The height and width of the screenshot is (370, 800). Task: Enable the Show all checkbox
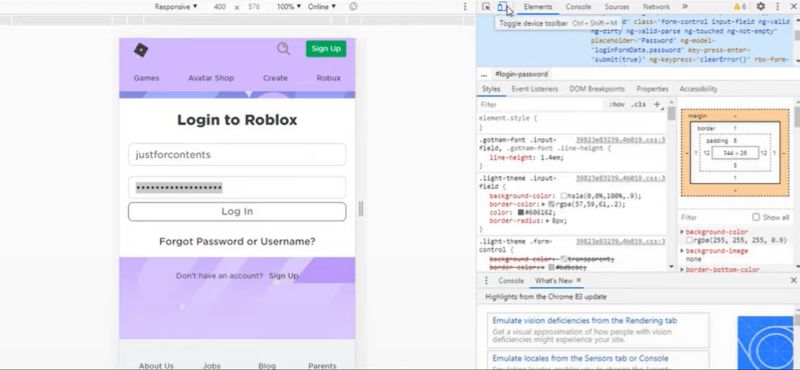pos(756,217)
